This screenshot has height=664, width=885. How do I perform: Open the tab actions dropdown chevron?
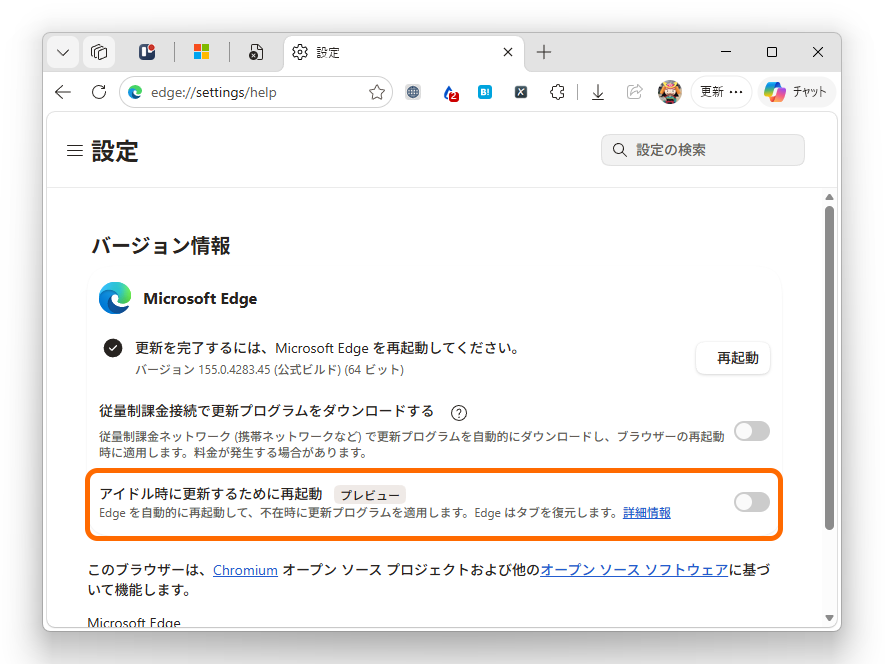63,53
